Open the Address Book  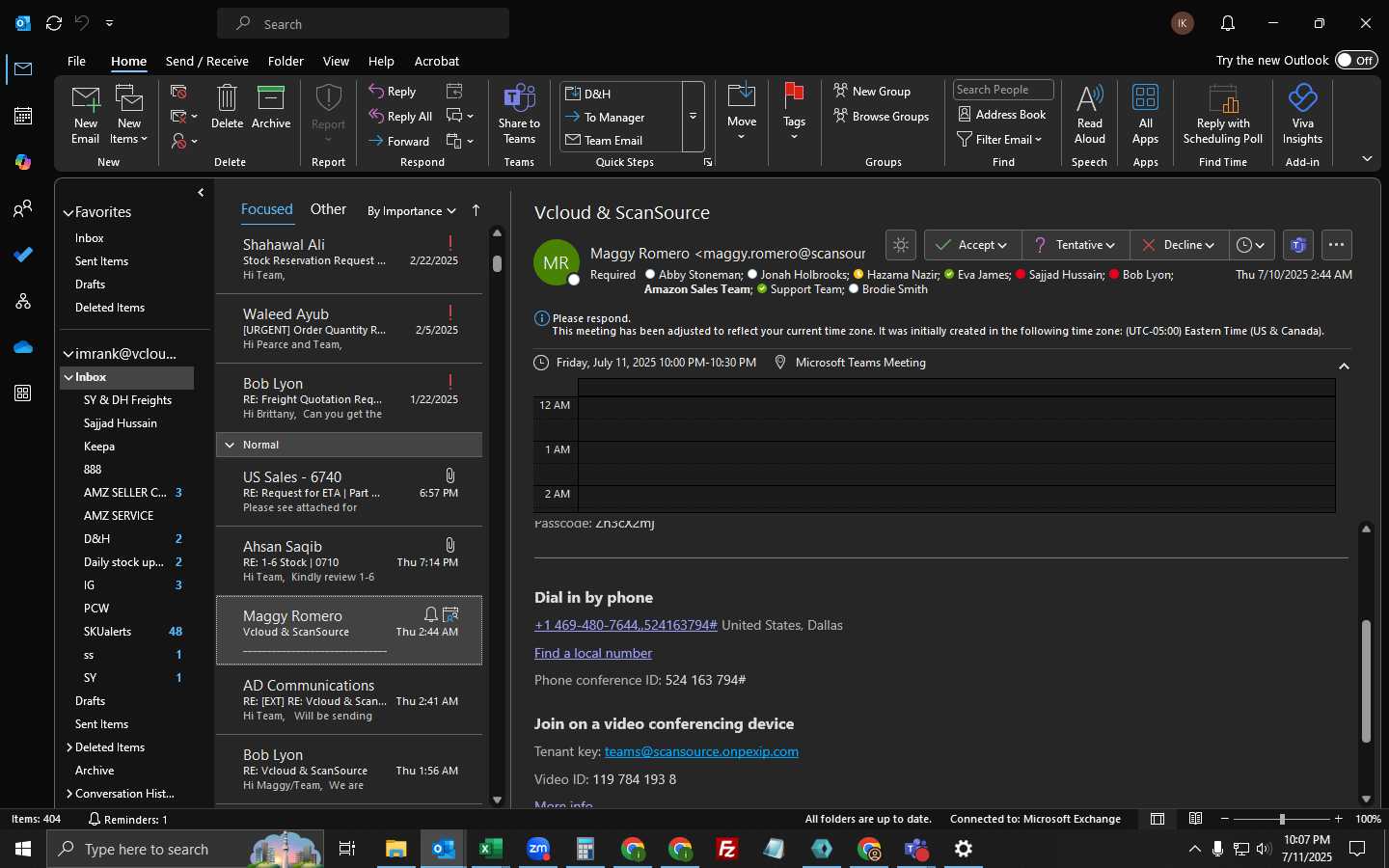point(1002,114)
